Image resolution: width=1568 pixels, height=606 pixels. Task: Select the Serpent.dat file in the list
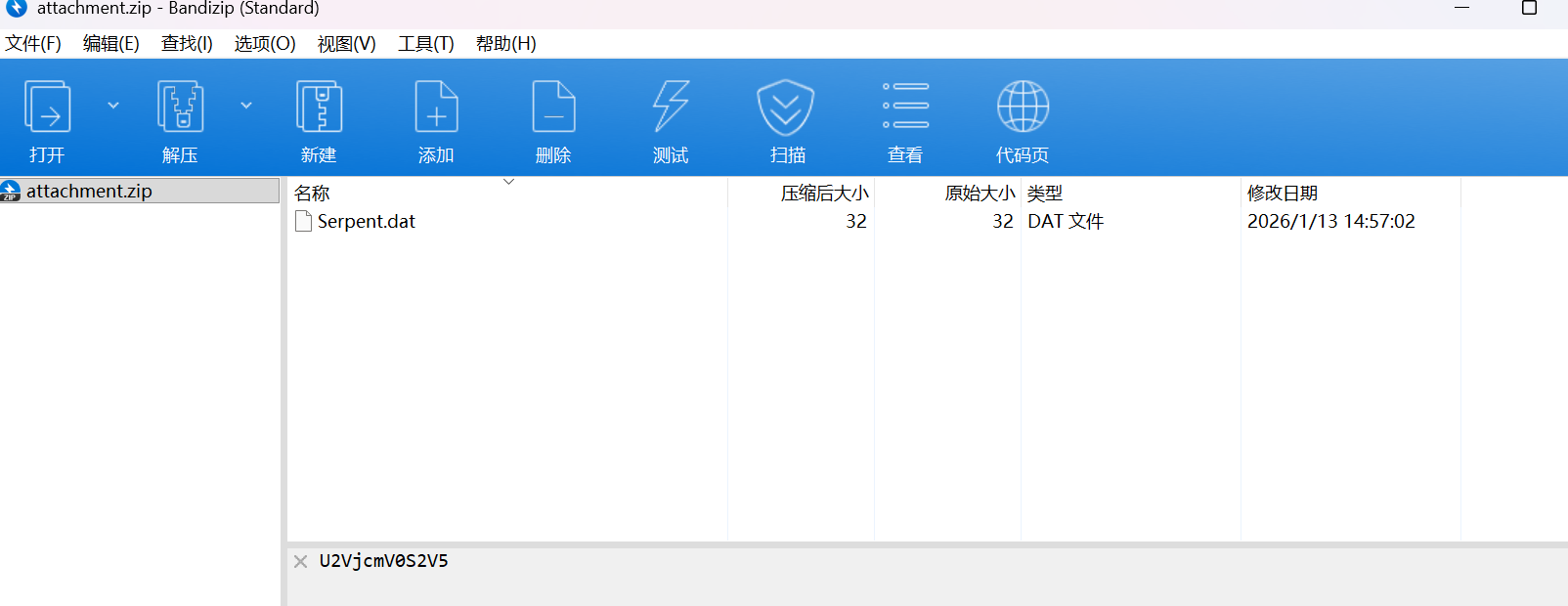[x=366, y=222]
